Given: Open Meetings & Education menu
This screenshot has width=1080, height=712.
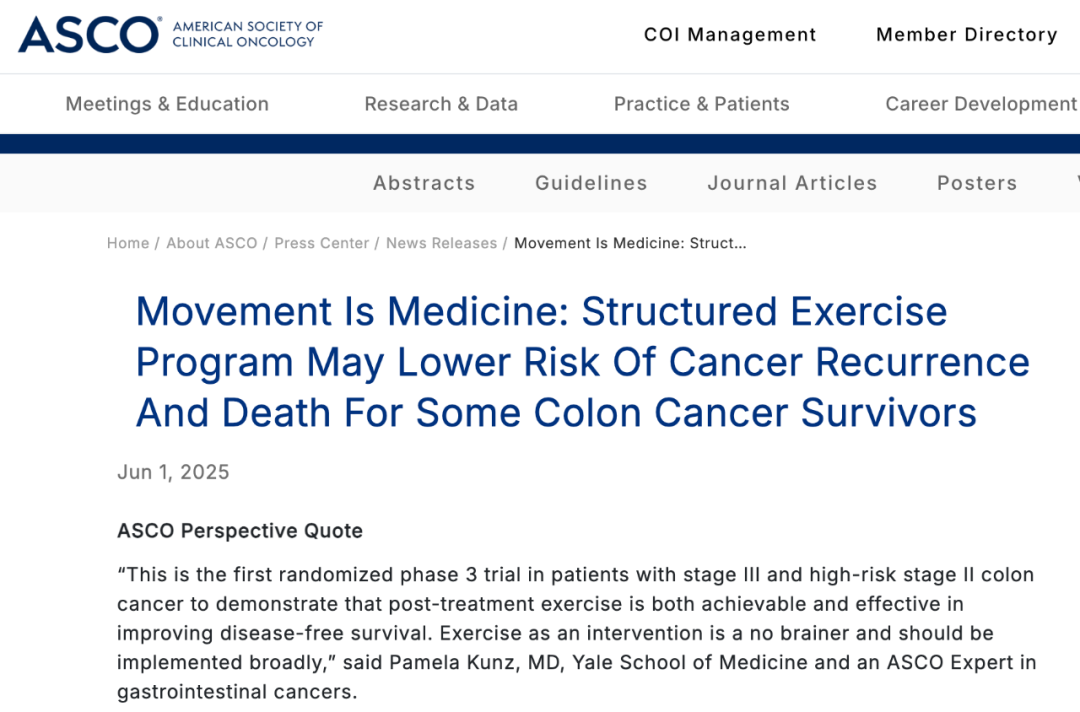Looking at the screenshot, I should [x=167, y=104].
